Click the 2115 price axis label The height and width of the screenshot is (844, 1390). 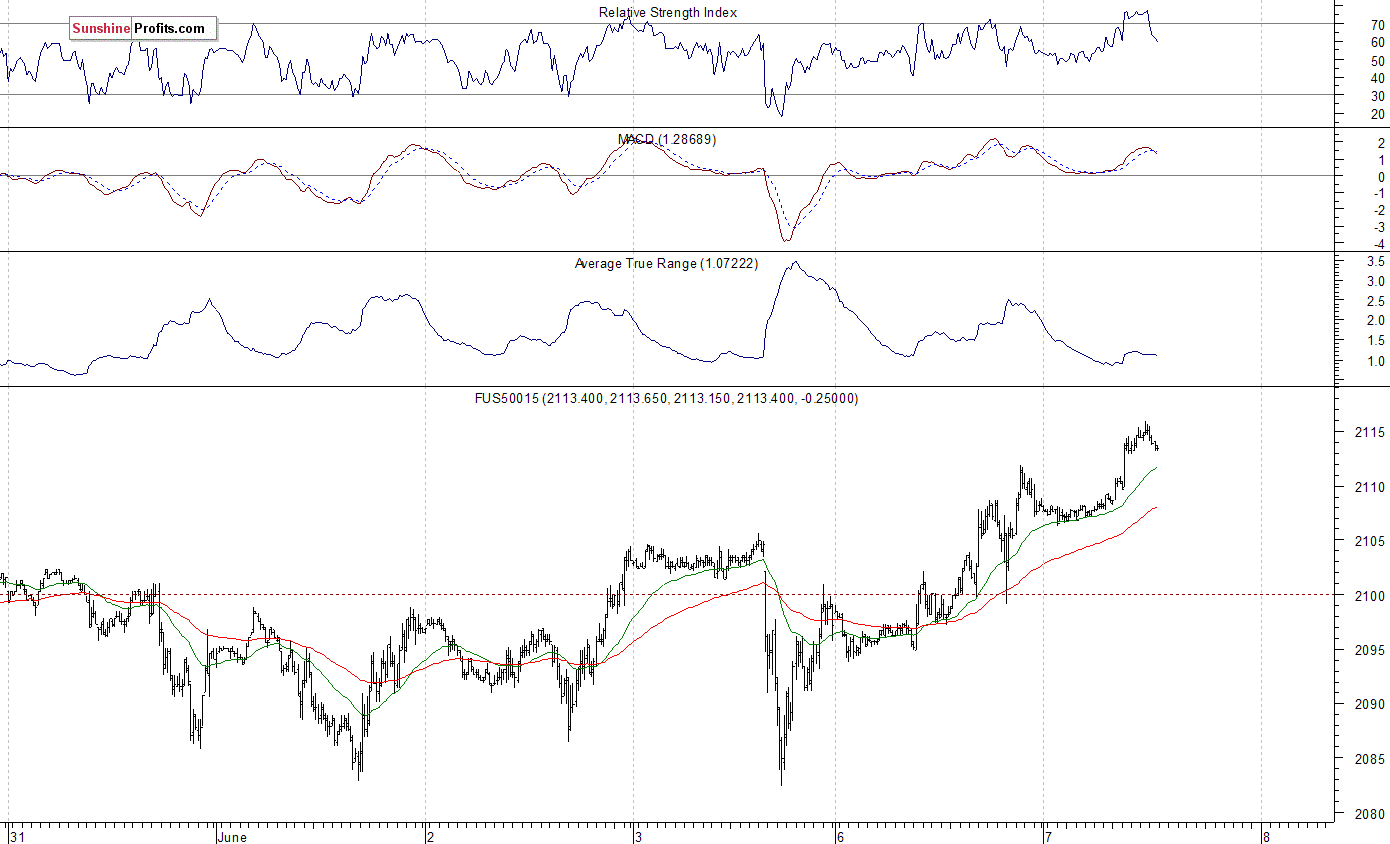[1370, 433]
